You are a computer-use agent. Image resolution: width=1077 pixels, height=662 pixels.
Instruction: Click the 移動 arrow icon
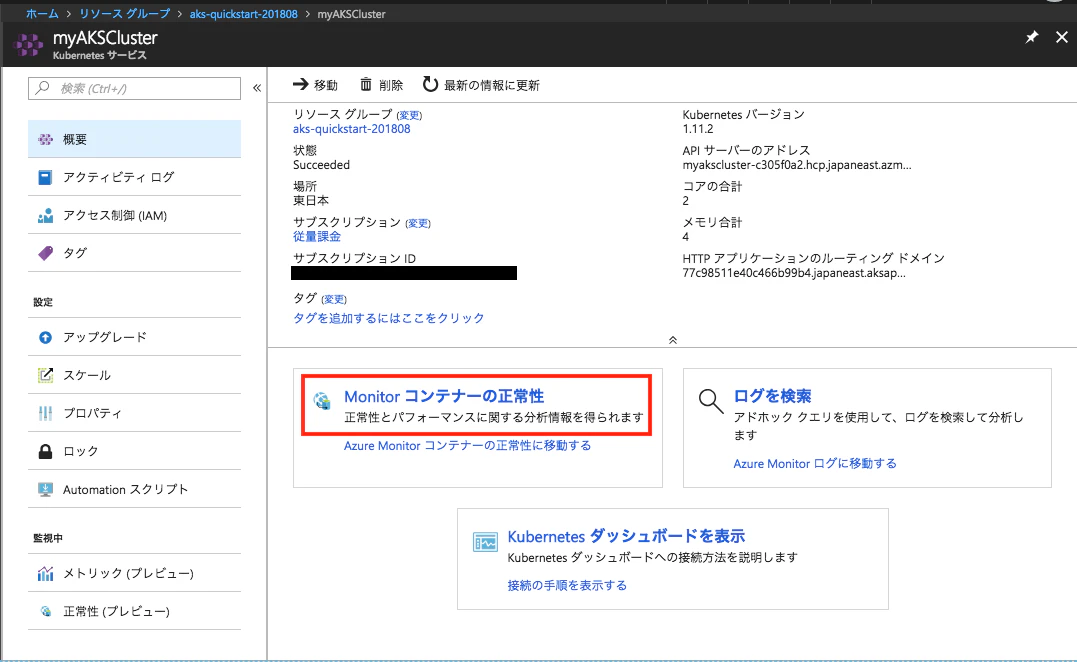301,84
